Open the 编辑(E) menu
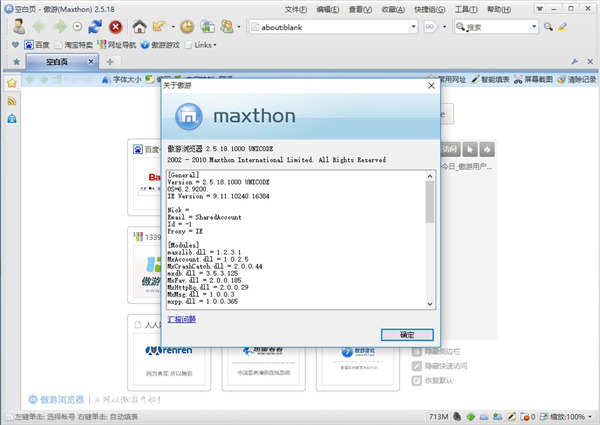This screenshot has width=600, height=425. coord(328,9)
